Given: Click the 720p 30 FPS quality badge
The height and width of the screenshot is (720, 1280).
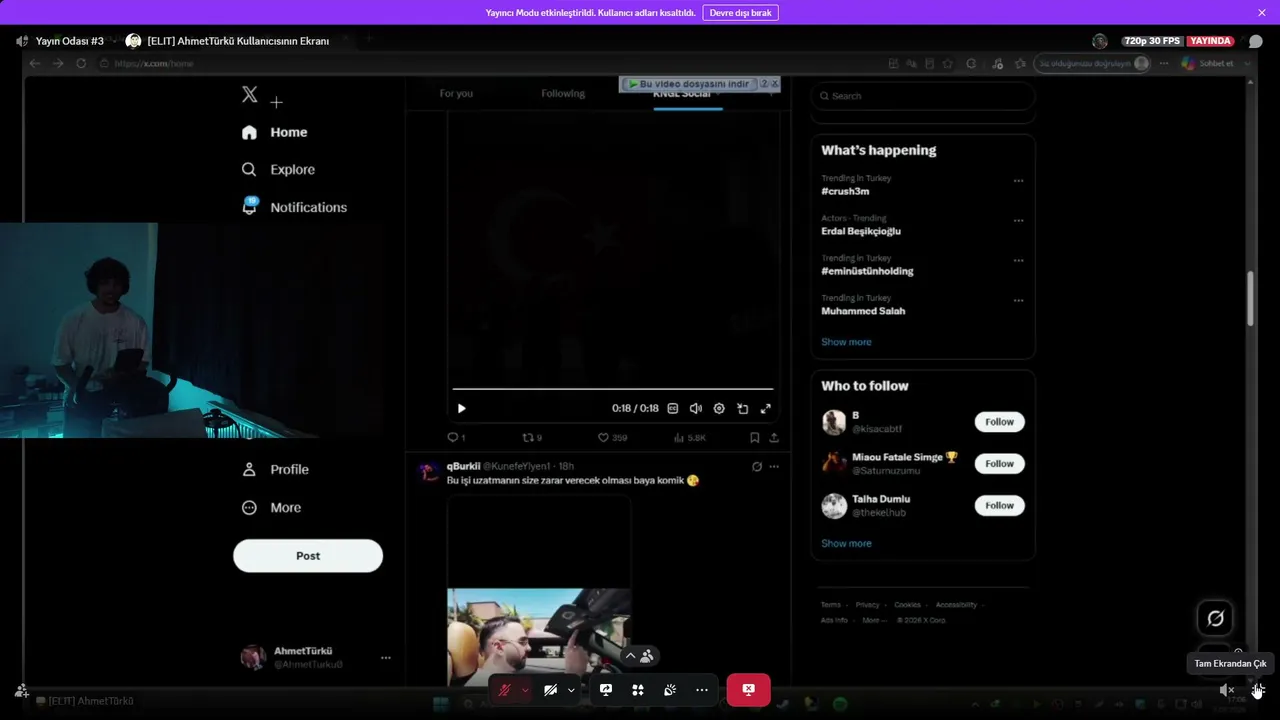Looking at the screenshot, I should tap(1152, 41).
